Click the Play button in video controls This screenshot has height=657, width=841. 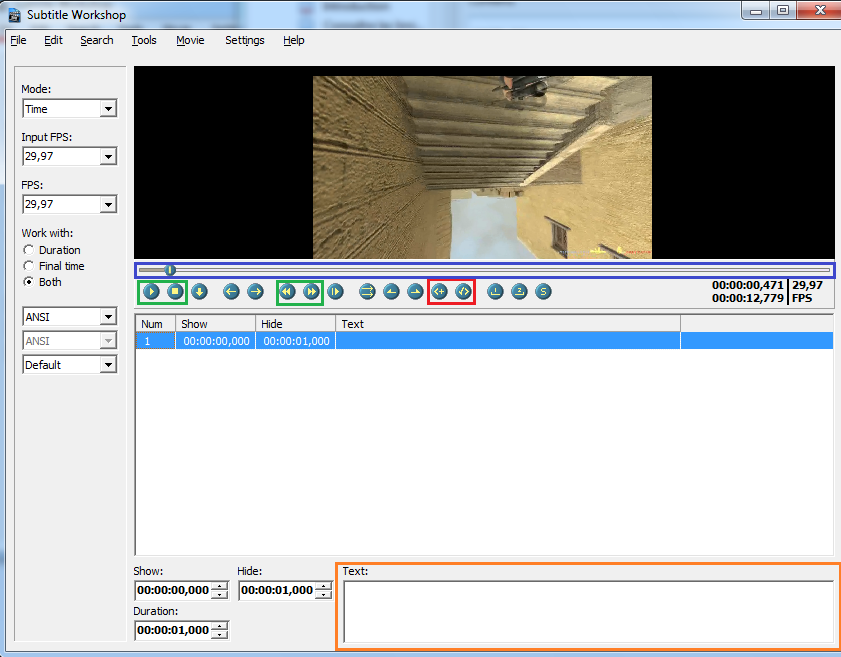(x=151, y=292)
